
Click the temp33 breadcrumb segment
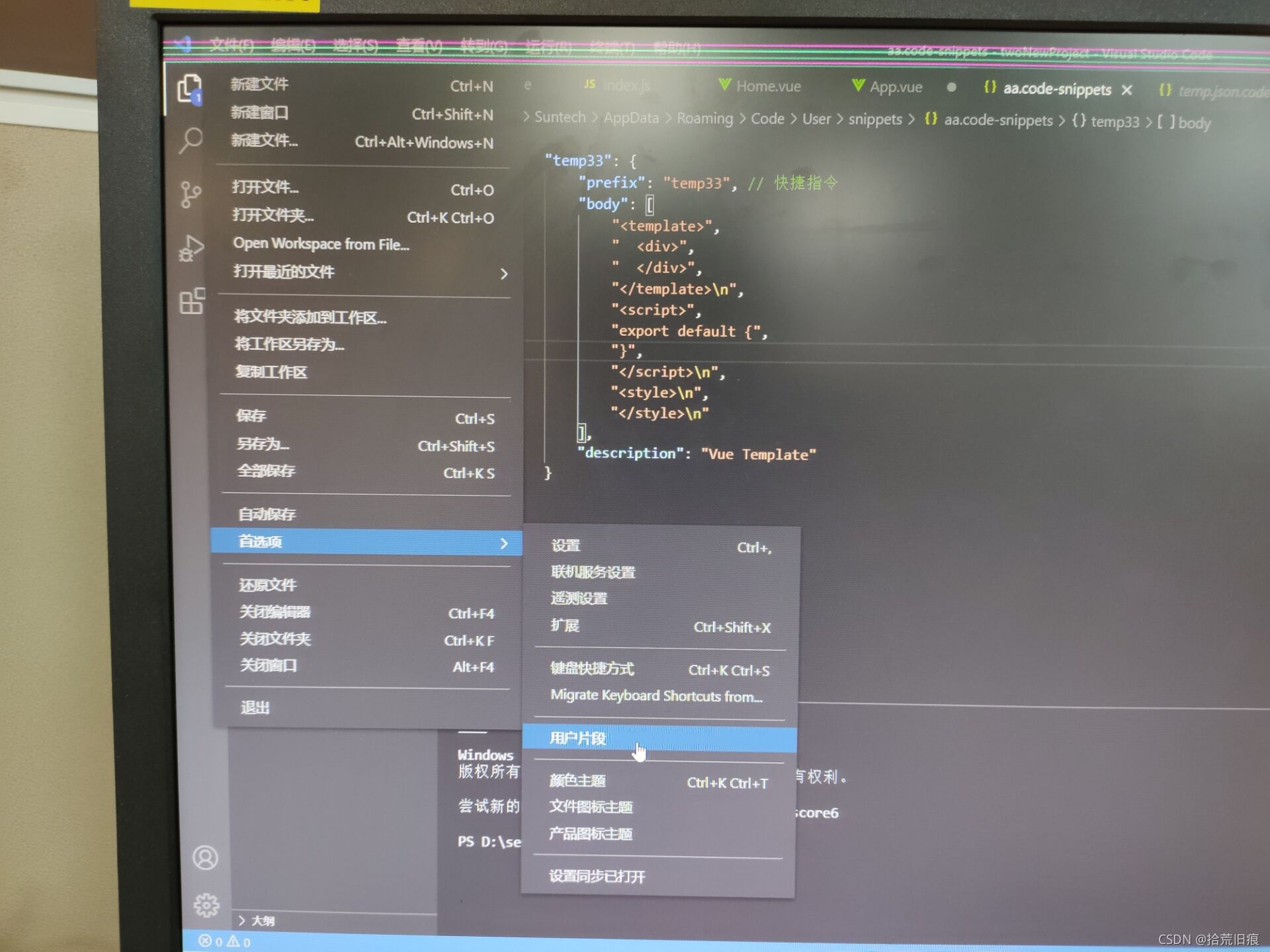pos(1106,122)
